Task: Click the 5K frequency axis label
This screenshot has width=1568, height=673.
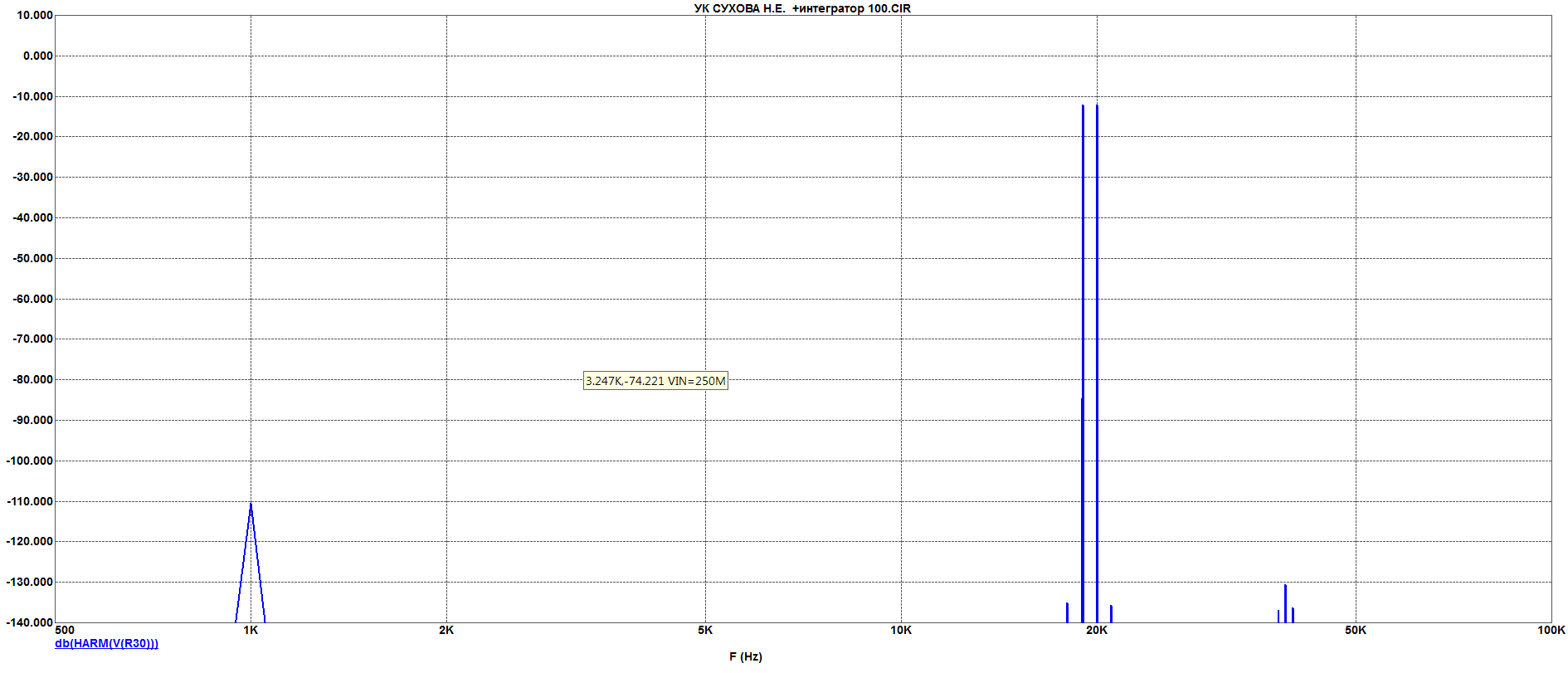Action: tap(705, 630)
